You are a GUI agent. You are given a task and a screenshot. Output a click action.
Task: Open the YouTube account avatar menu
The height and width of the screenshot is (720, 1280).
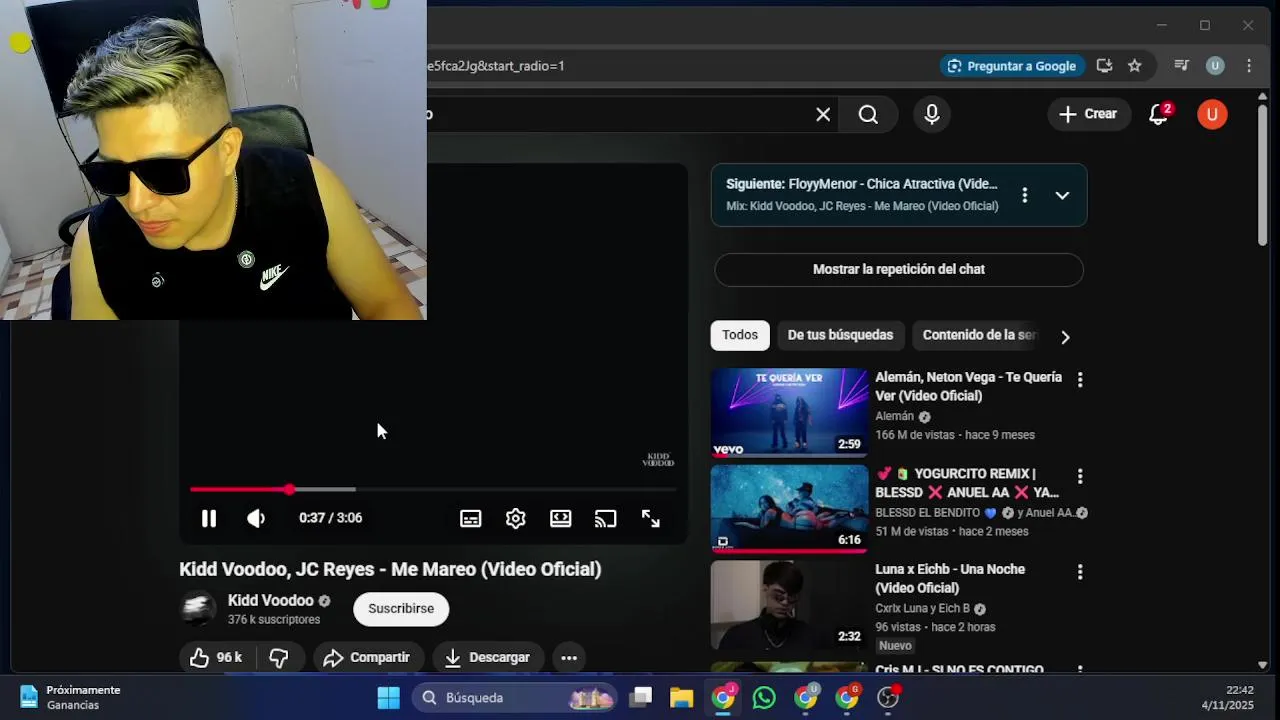[1212, 114]
